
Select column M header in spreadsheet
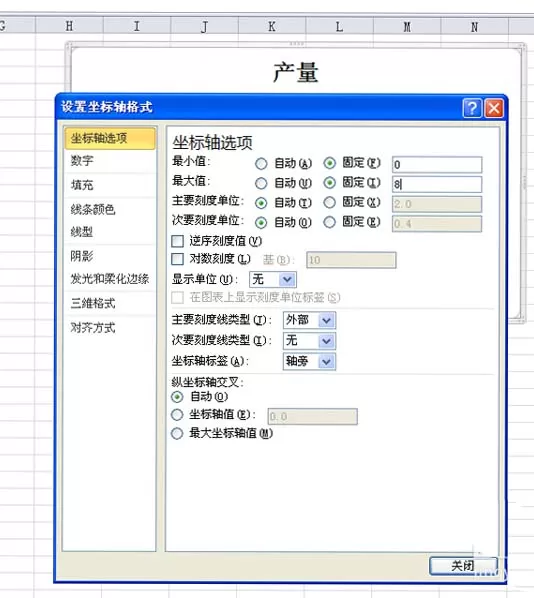(407, 26)
